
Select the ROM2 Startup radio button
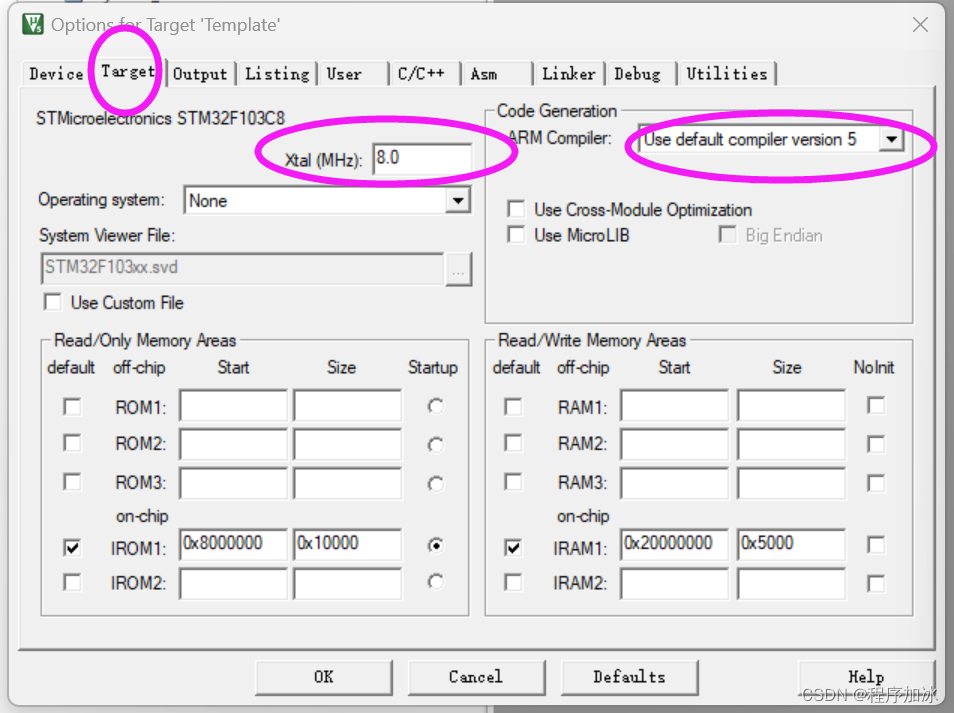click(x=435, y=445)
